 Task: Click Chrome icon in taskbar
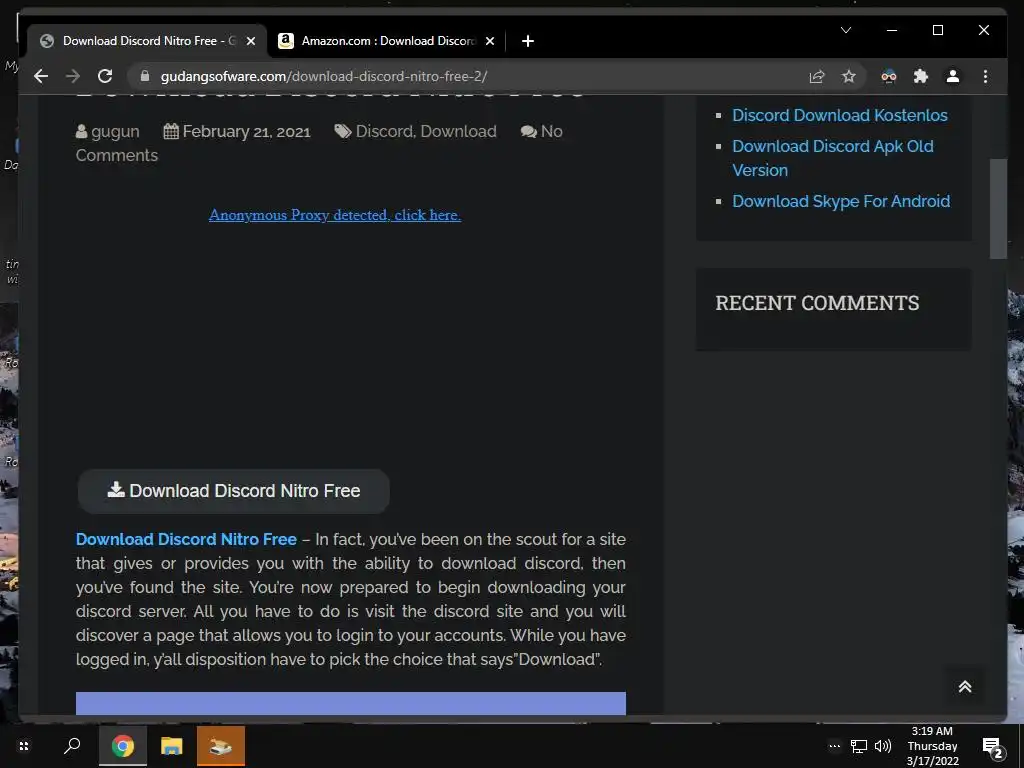point(123,746)
